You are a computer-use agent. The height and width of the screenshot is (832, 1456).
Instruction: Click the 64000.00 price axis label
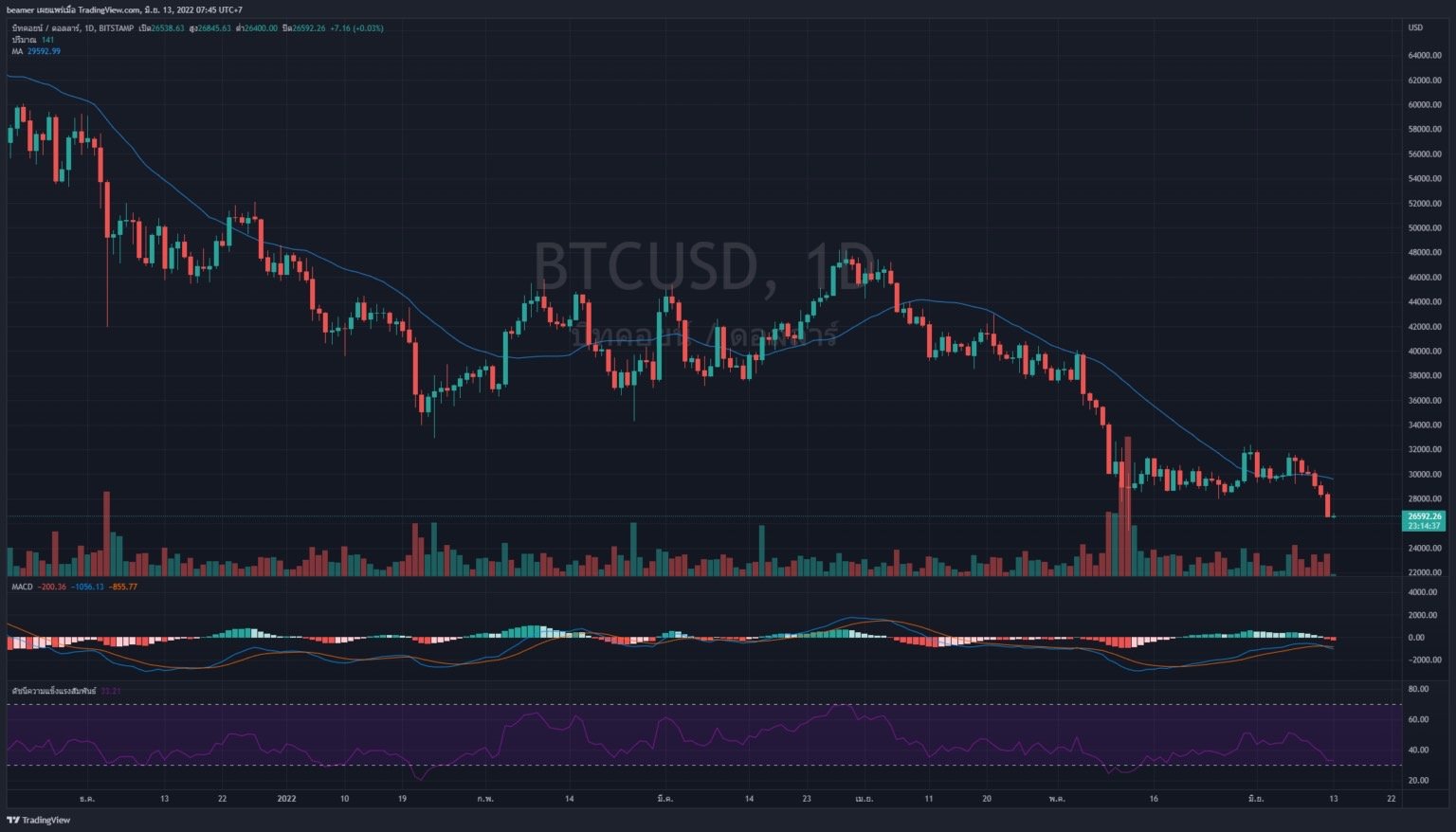click(1425, 55)
